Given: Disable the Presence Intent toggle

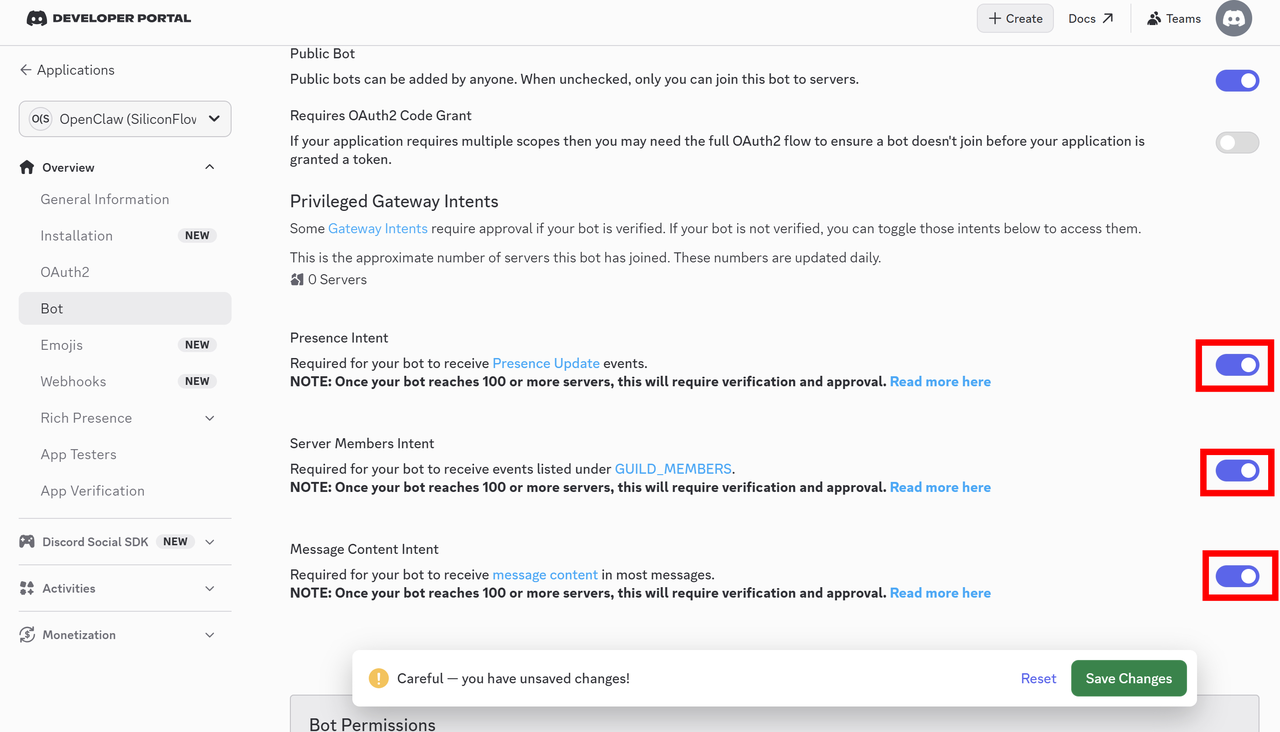Looking at the screenshot, I should 1237,365.
